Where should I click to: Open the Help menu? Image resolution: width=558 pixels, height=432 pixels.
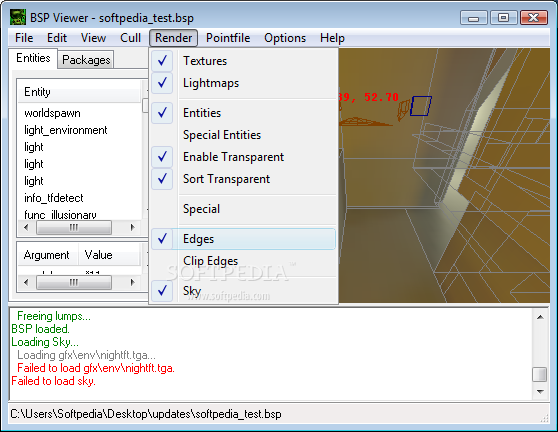click(x=332, y=38)
